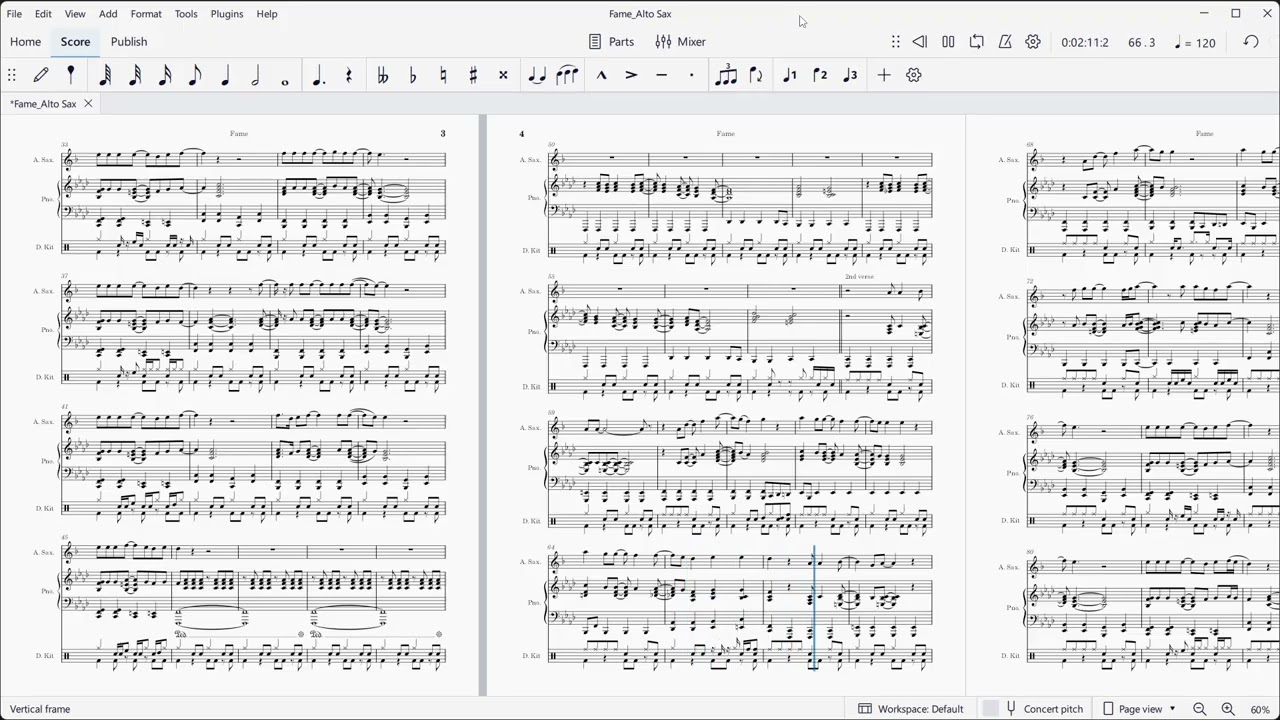Image resolution: width=1280 pixels, height=720 pixels.
Task: Apply the double flat accidental
Action: click(382, 75)
